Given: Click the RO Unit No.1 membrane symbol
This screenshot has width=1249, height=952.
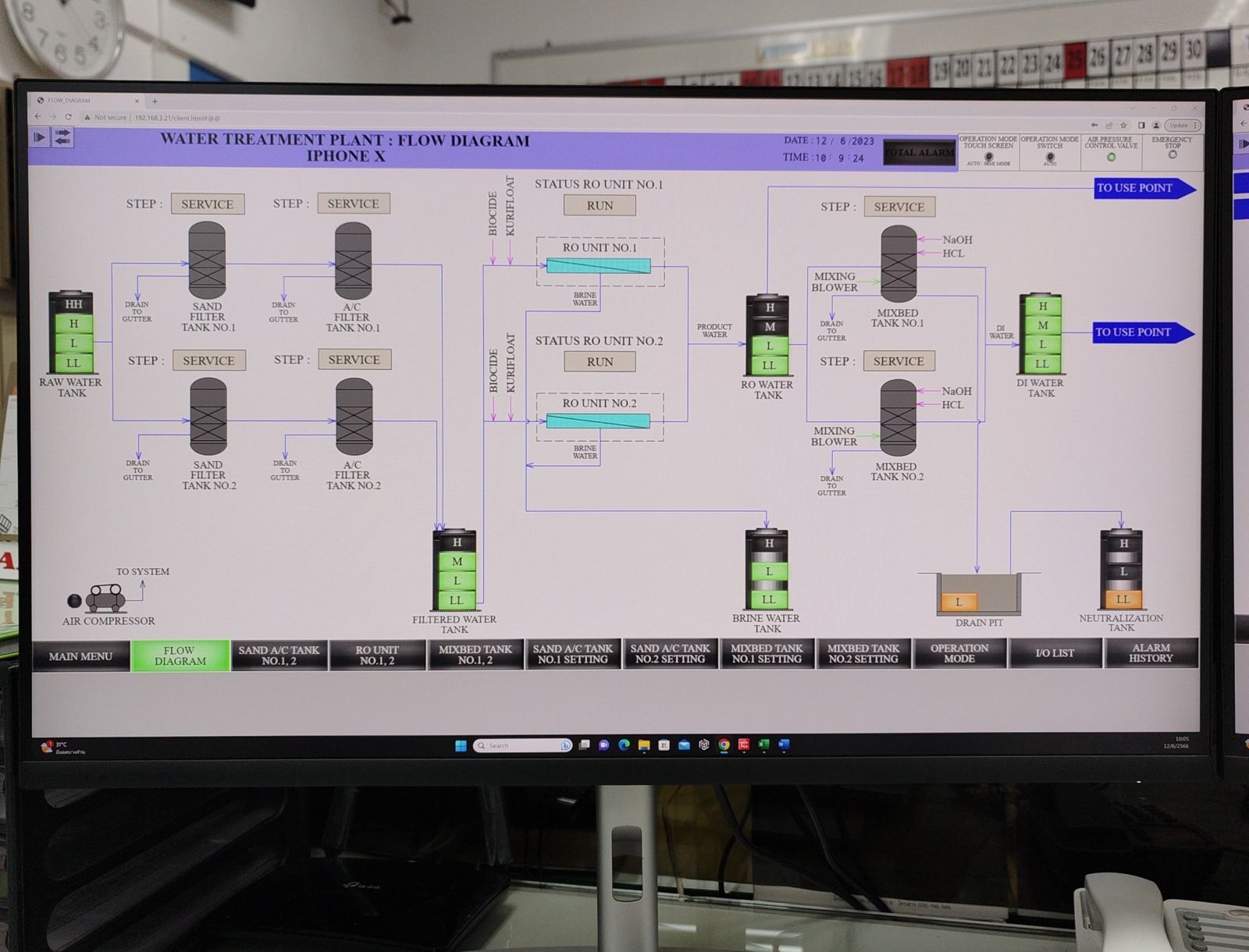Looking at the screenshot, I should coord(598,265).
